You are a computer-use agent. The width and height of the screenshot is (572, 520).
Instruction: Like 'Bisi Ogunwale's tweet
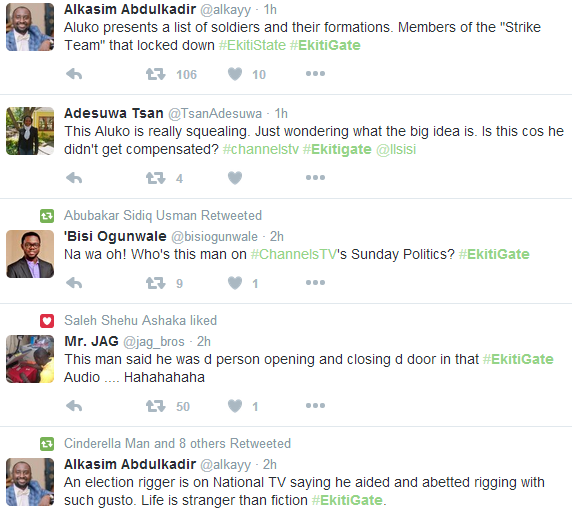(x=235, y=283)
